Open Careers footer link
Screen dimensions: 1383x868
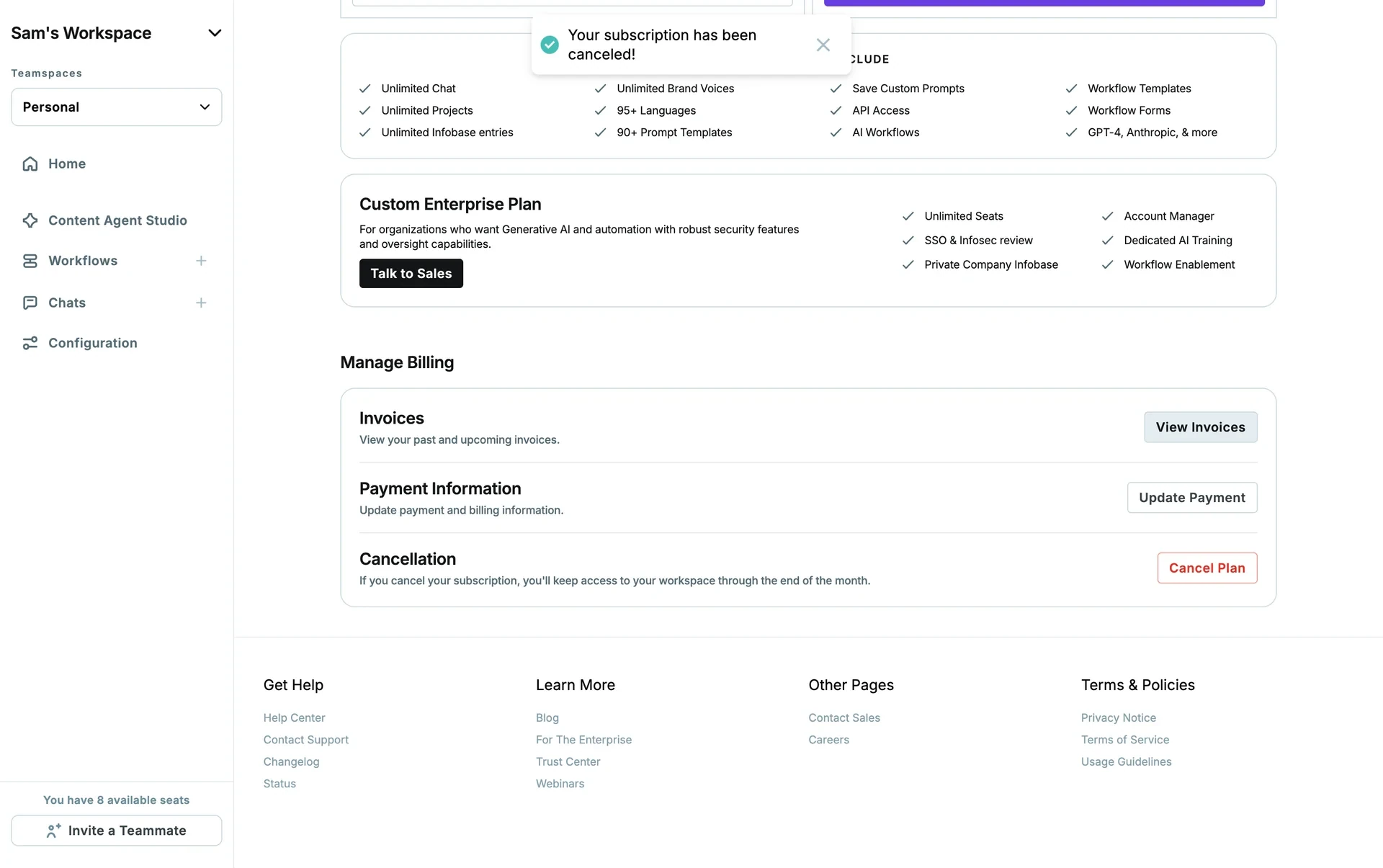[x=828, y=740]
